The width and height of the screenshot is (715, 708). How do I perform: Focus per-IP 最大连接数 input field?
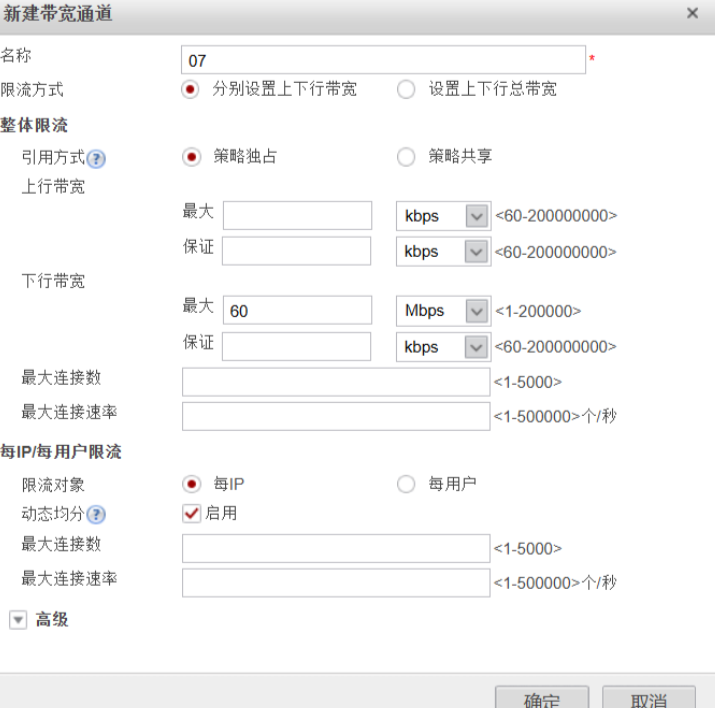(336, 548)
